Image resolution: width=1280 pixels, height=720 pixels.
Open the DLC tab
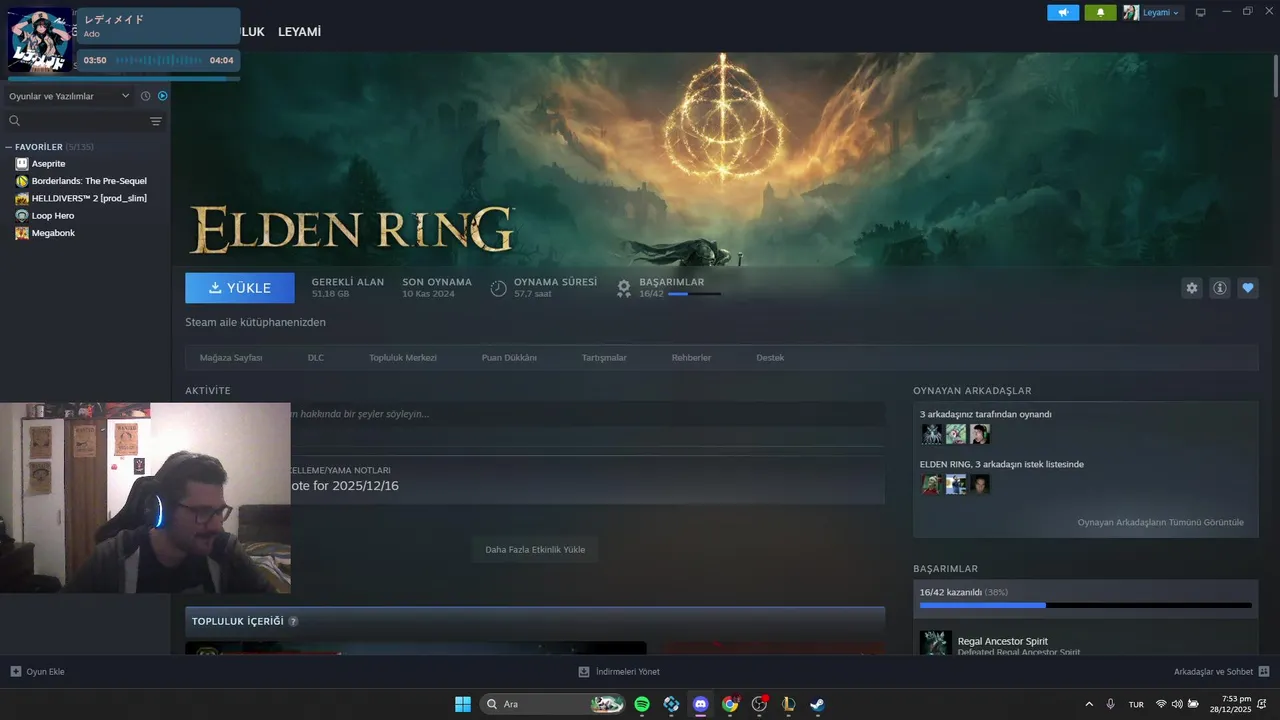pos(316,358)
